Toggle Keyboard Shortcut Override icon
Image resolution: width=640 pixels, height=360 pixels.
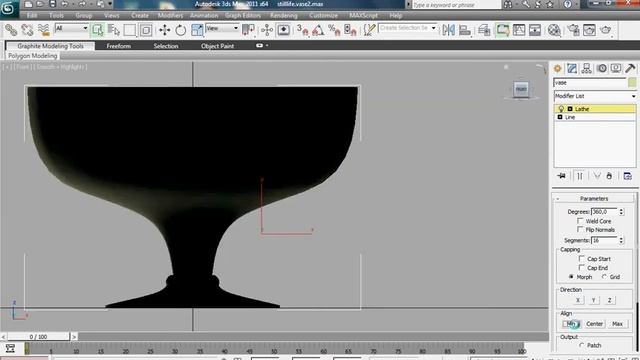click(x=284, y=30)
